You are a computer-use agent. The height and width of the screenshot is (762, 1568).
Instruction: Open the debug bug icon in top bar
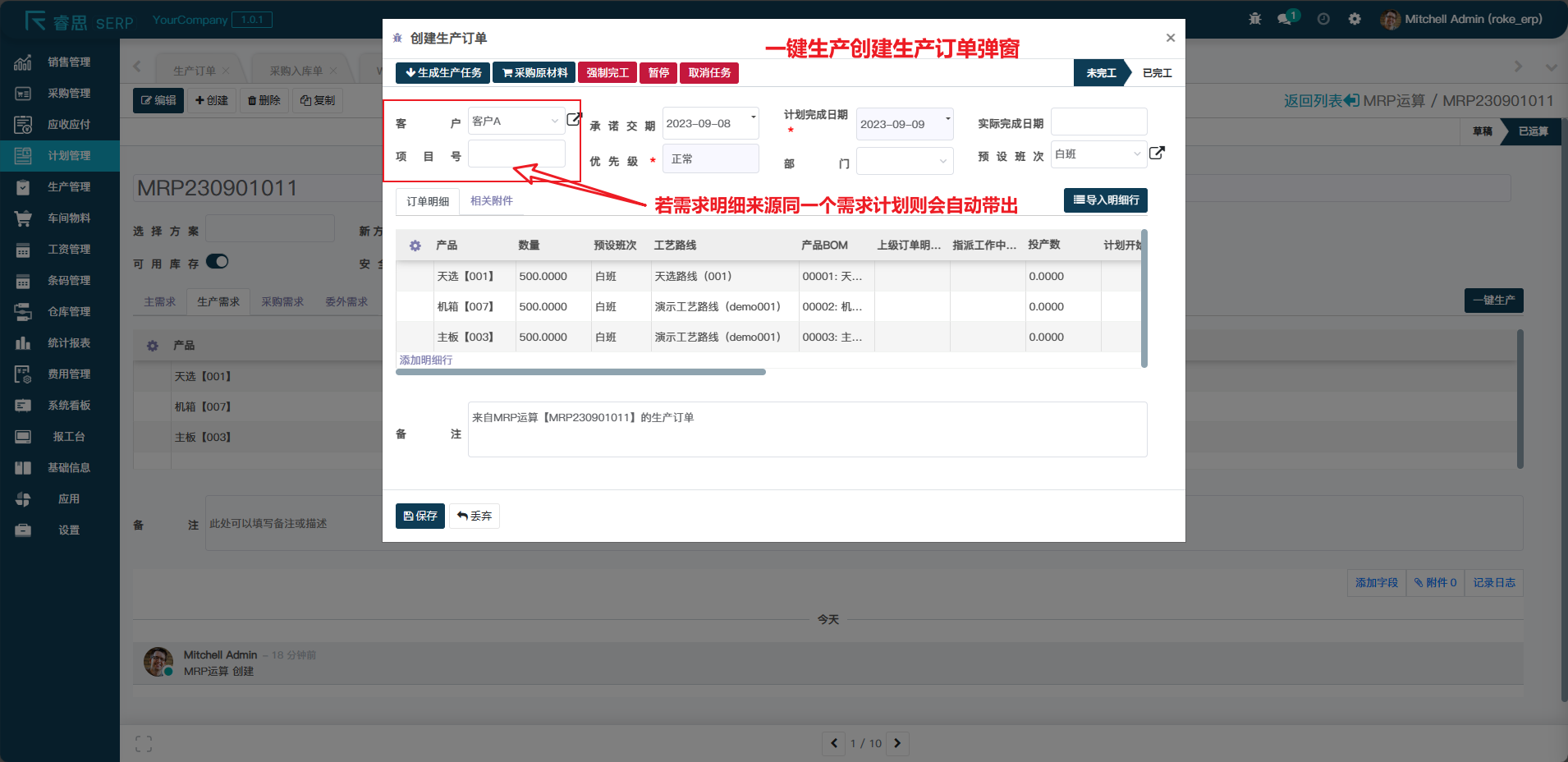tap(1254, 19)
